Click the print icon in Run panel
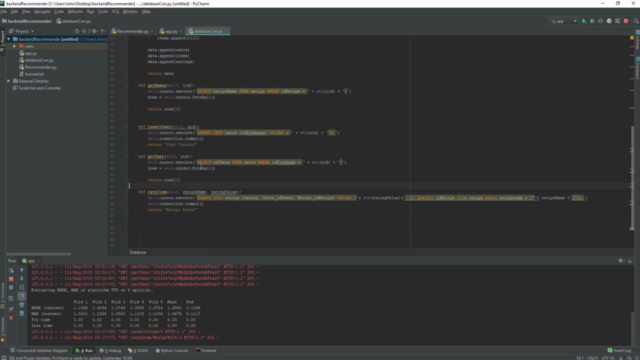This screenshot has height=360, width=640. point(22,304)
